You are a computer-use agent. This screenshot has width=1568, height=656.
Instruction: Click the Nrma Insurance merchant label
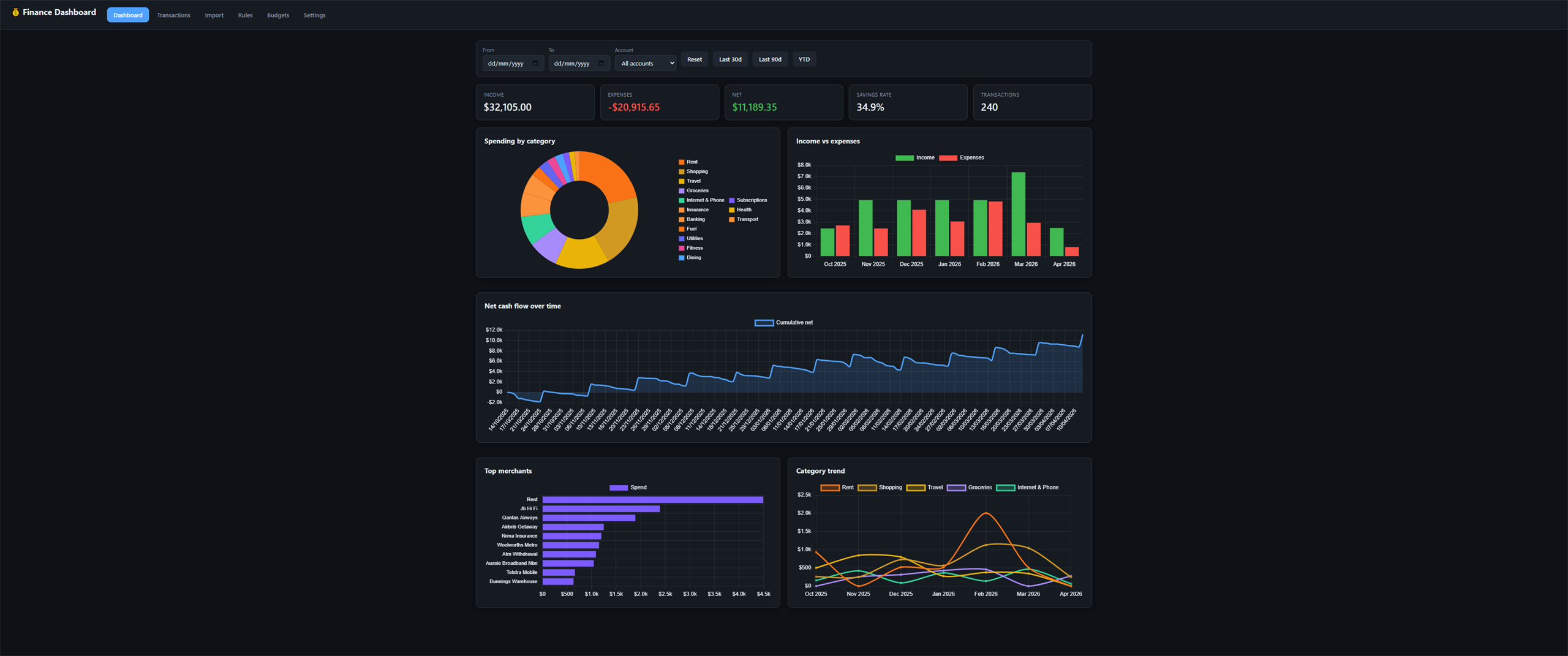point(519,536)
